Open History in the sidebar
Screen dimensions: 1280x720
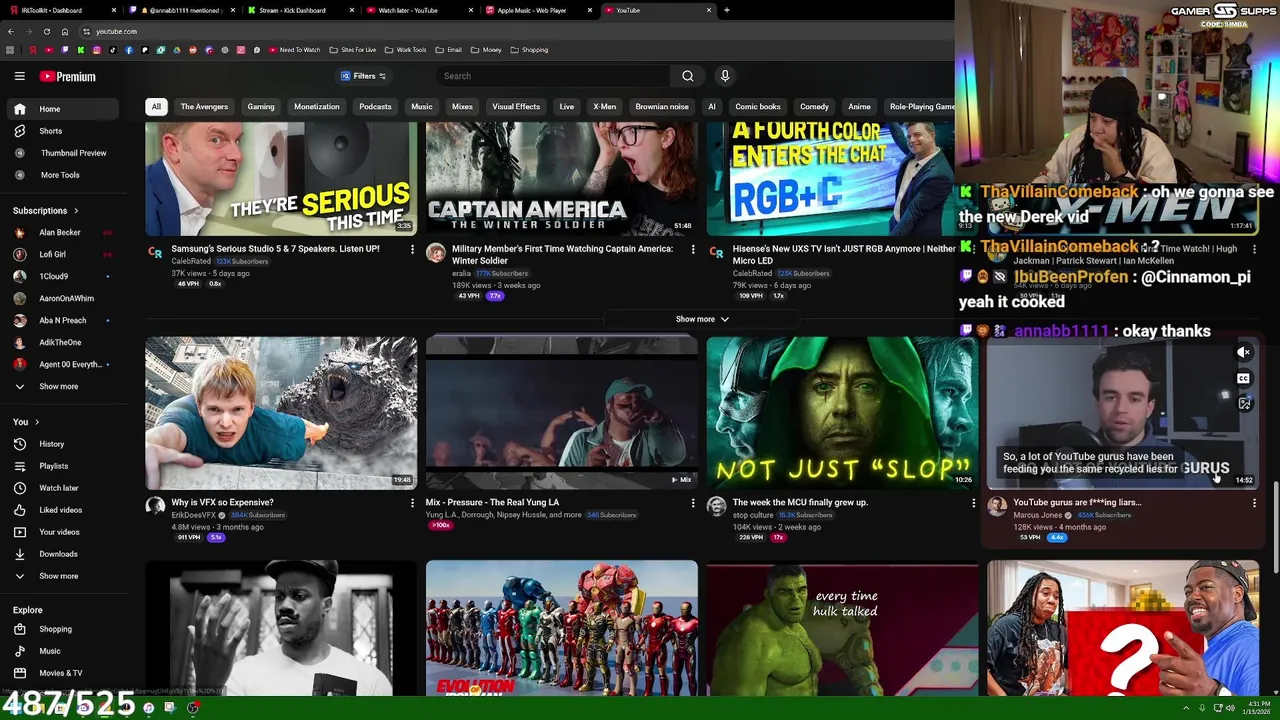coord(51,444)
